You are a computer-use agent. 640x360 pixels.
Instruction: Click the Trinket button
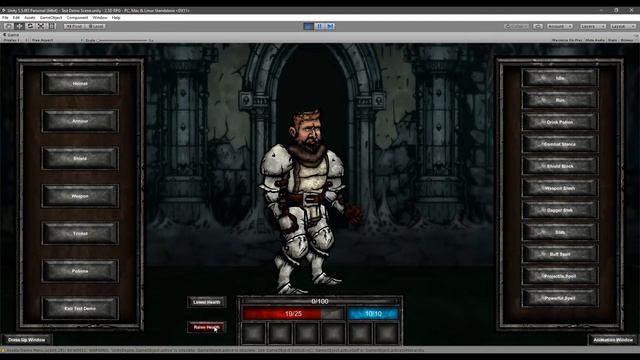tap(80, 233)
